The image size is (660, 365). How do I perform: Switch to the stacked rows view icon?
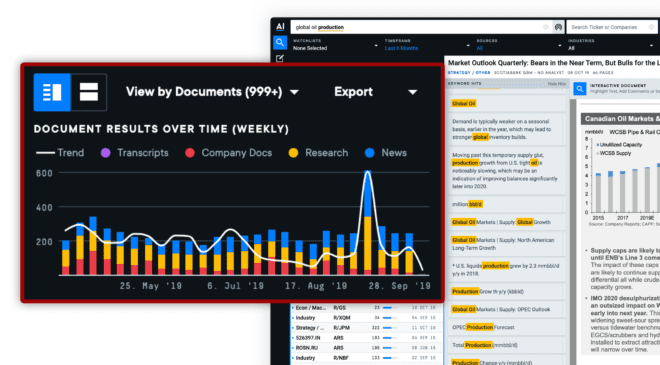89,92
